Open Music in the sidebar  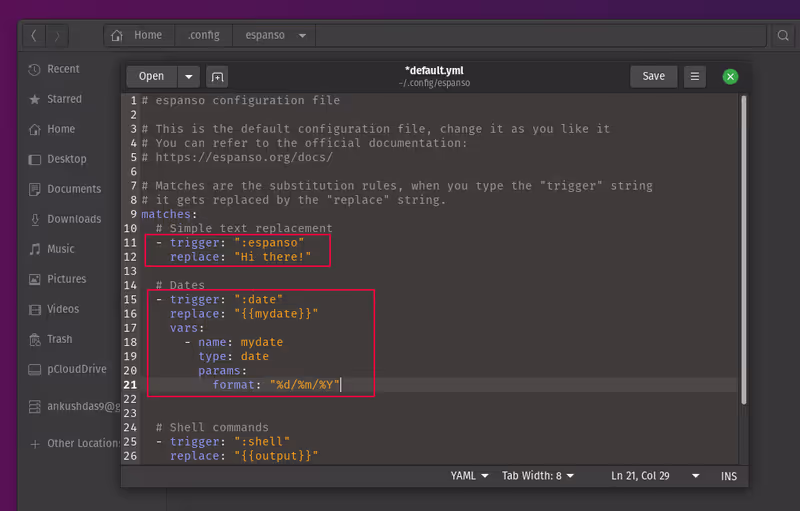coord(61,249)
